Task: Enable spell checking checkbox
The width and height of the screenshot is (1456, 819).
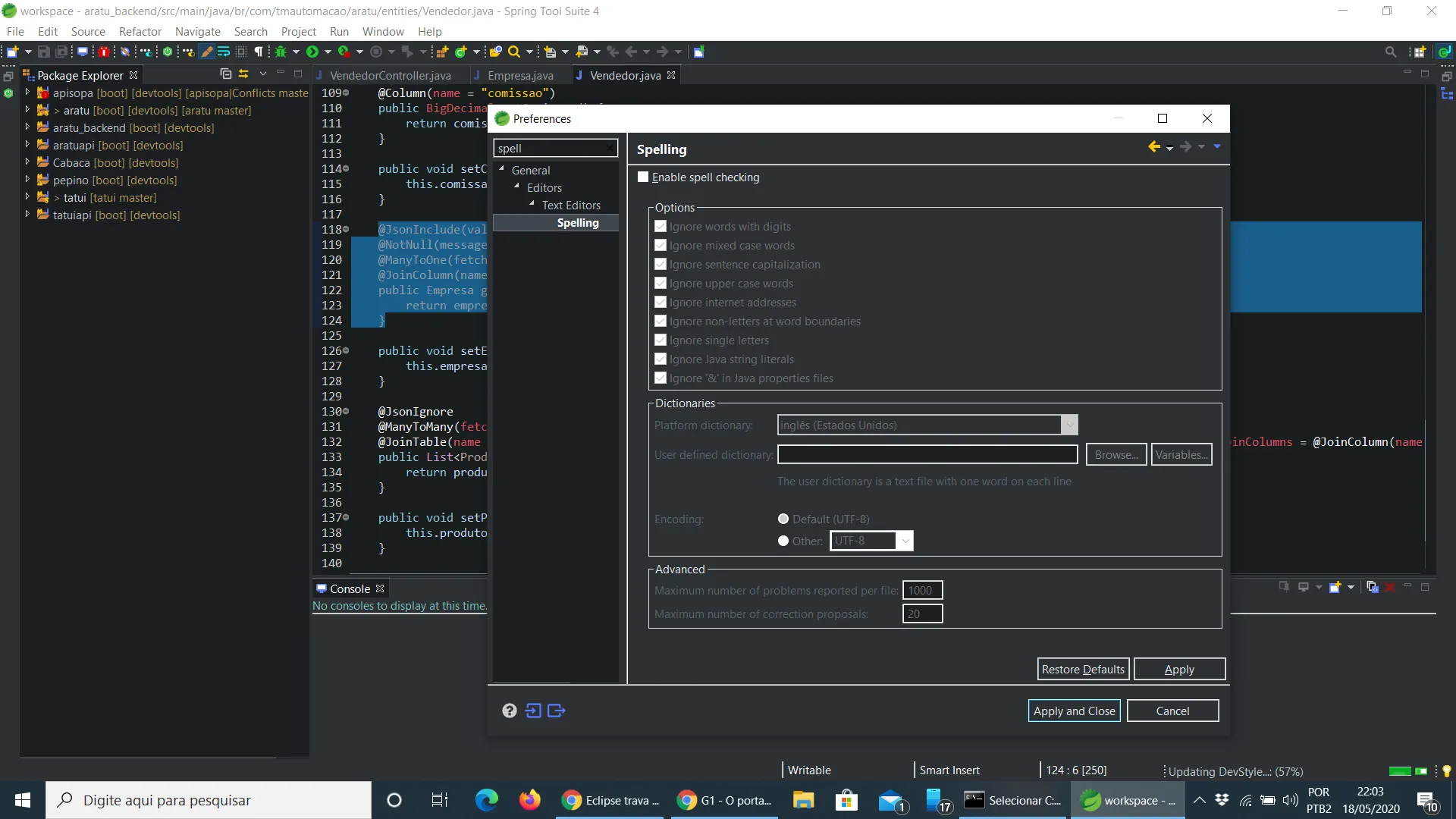Action: pos(644,177)
